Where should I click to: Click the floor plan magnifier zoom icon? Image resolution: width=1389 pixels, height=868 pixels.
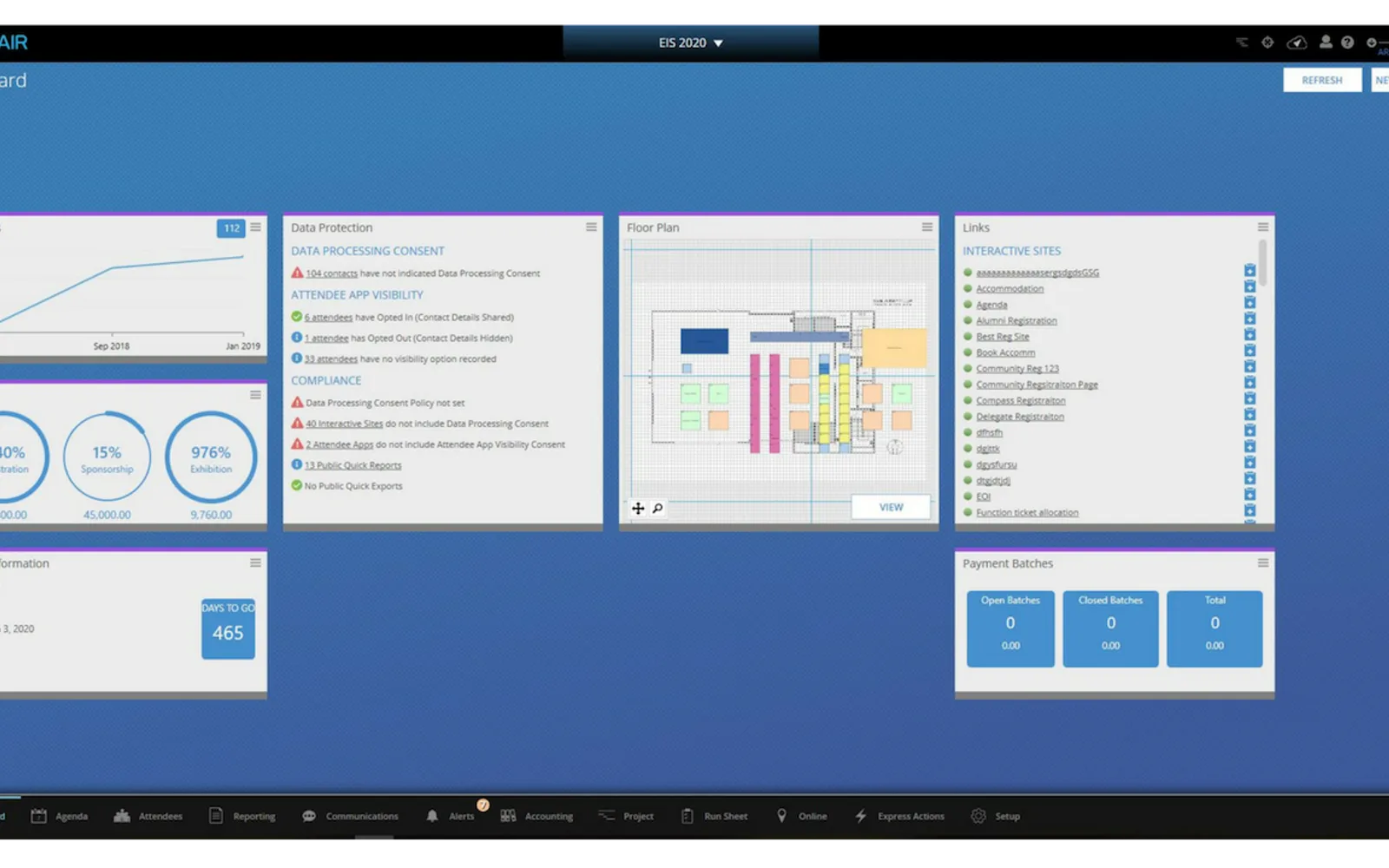(658, 509)
